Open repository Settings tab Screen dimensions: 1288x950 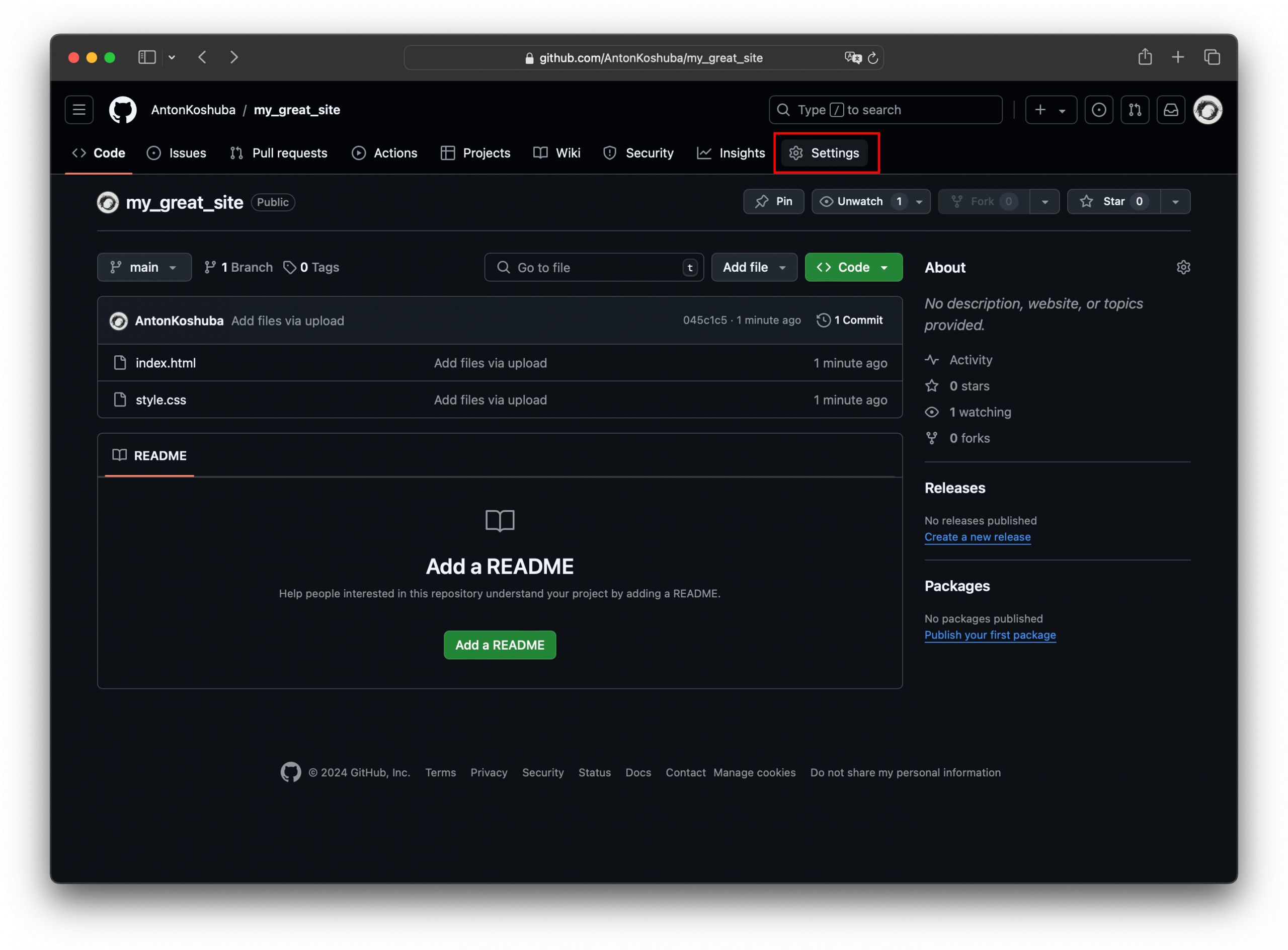click(824, 153)
